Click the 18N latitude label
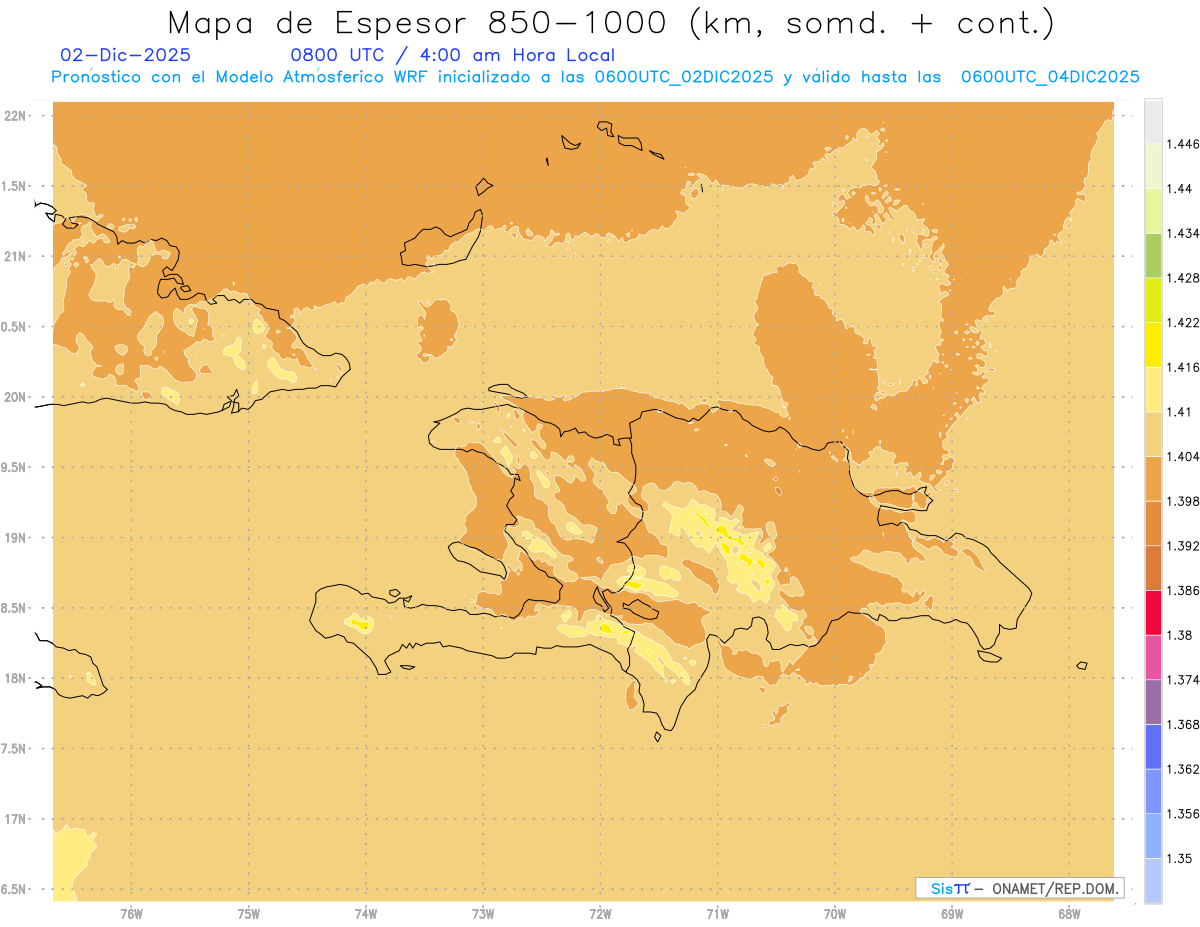 point(15,678)
